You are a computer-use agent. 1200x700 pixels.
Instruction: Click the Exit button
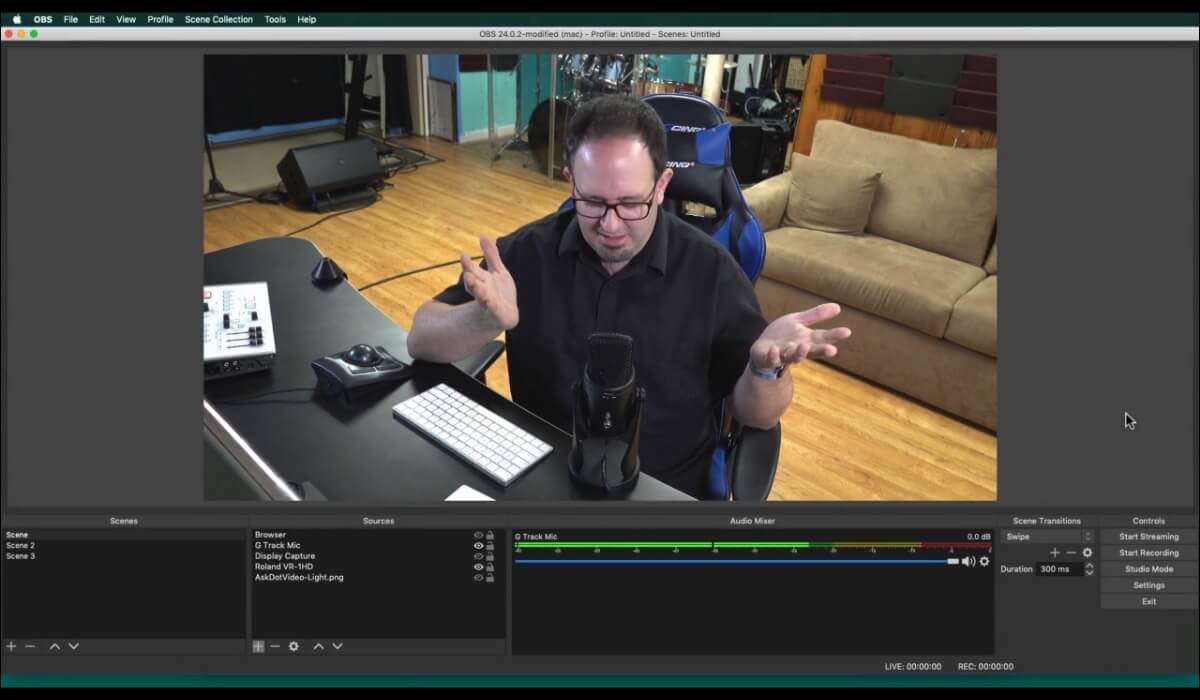(x=1149, y=601)
